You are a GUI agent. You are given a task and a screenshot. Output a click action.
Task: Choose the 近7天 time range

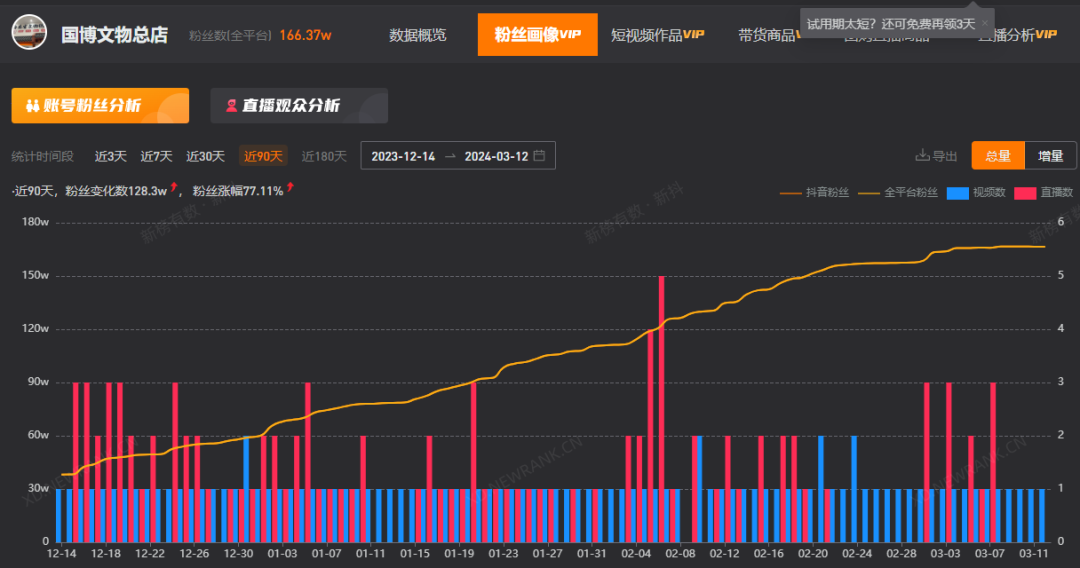[x=156, y=156]
